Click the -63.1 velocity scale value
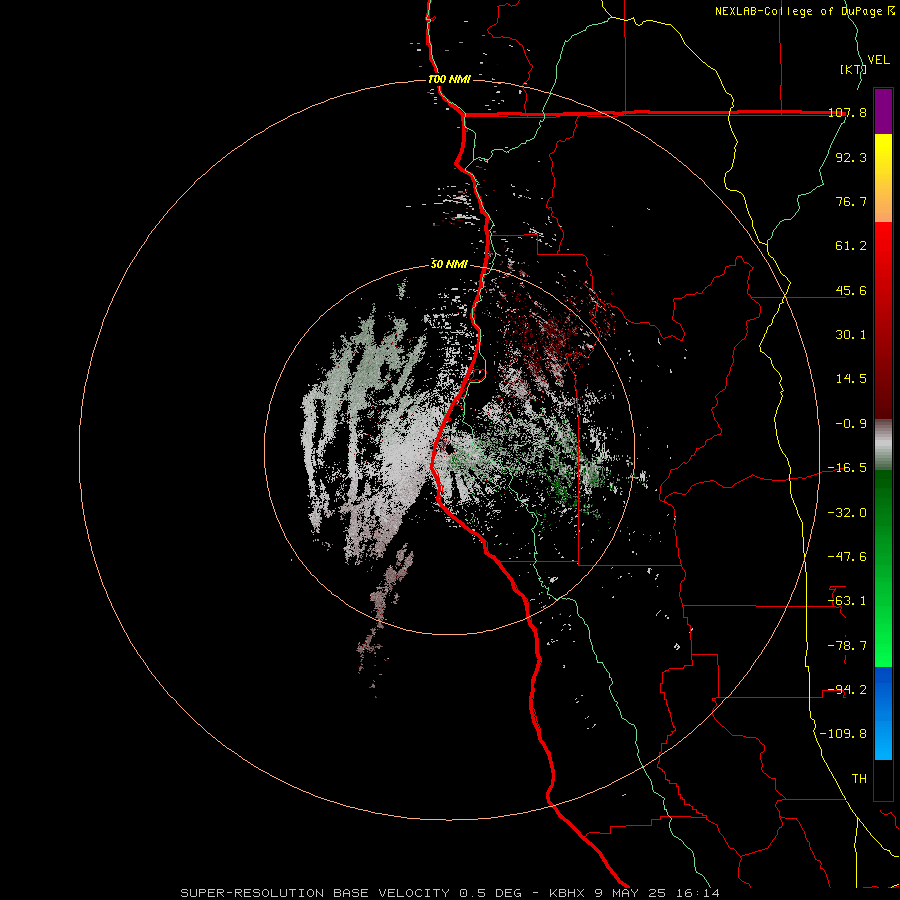The height and width of the screenshot is (900, 900). click(x=847, y=601)
